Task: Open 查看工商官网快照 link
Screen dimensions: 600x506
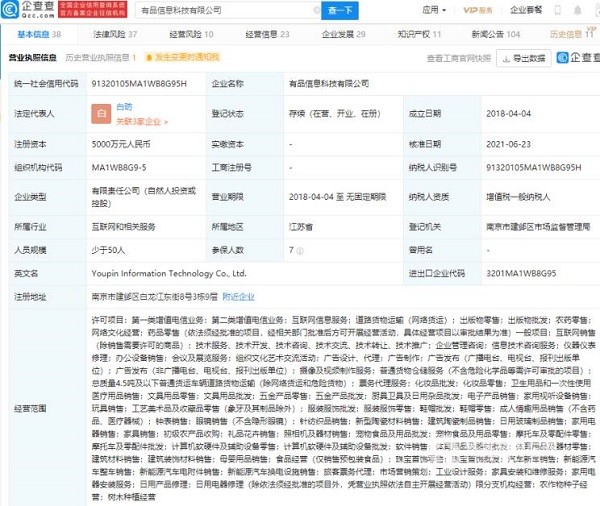Action: [459, 58]
